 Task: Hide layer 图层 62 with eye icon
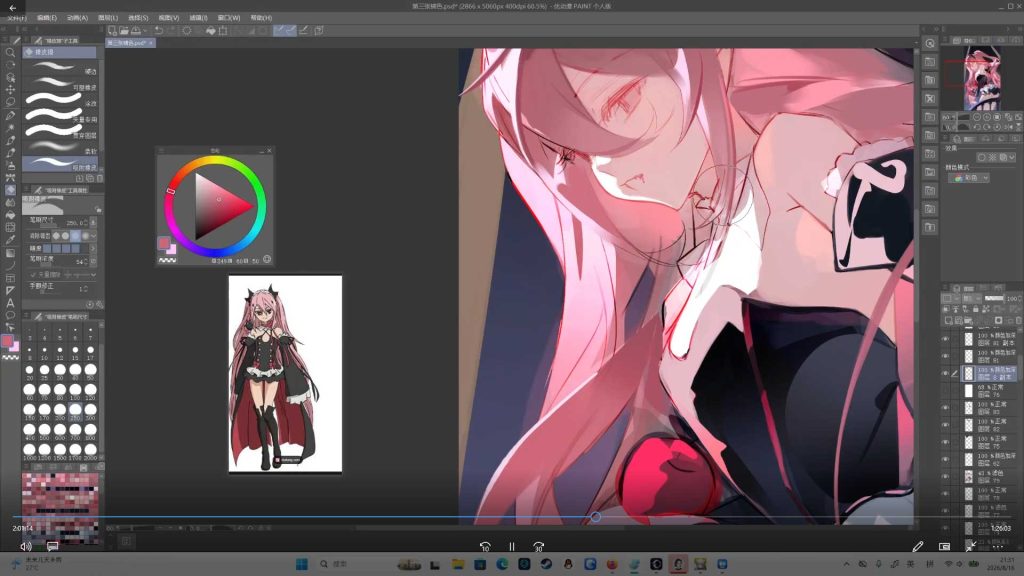point(945,459)
